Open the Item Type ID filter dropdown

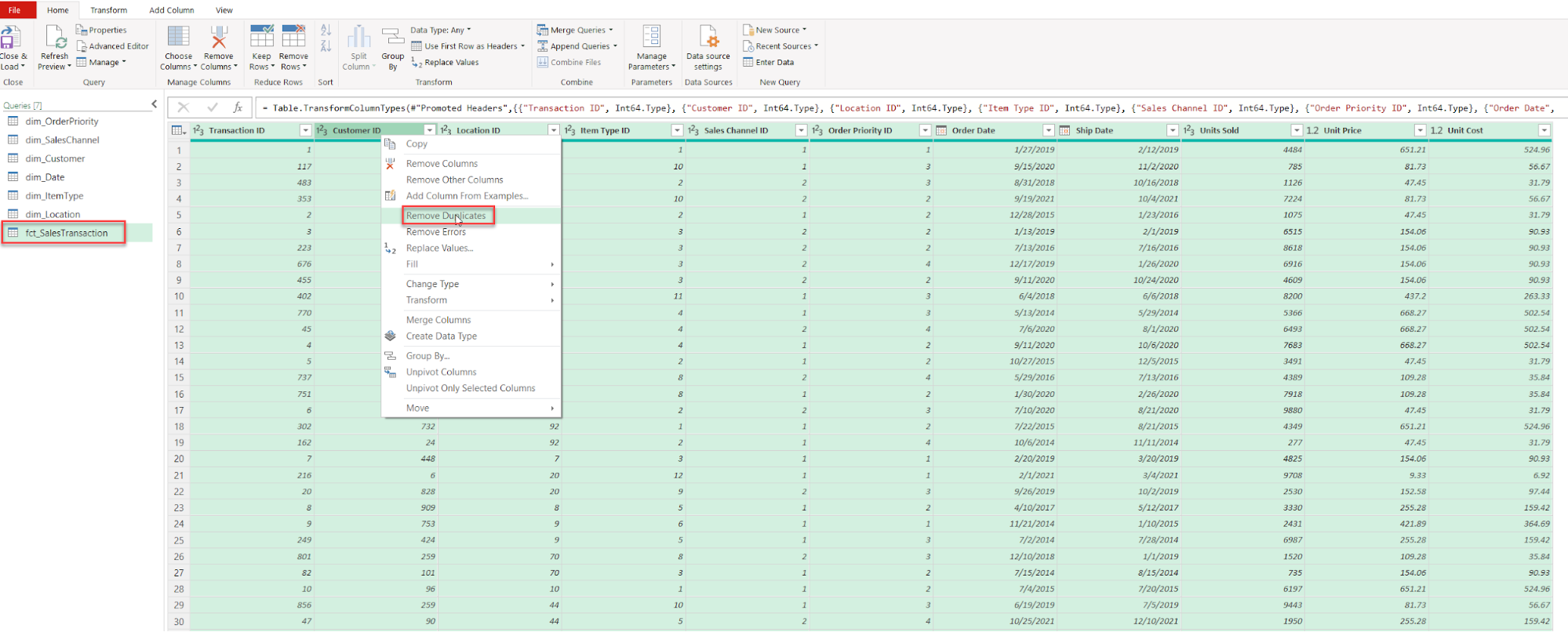[677, 130]
